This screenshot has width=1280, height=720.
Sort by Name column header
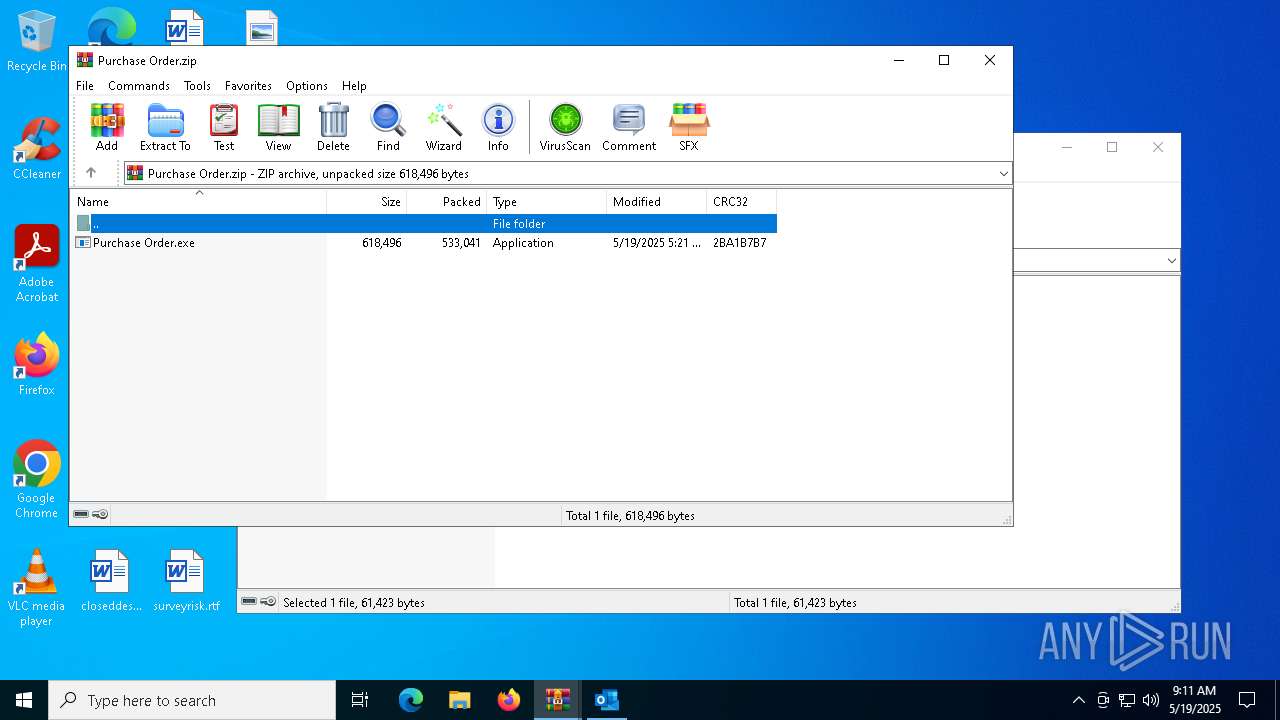(x=199, y=201)
